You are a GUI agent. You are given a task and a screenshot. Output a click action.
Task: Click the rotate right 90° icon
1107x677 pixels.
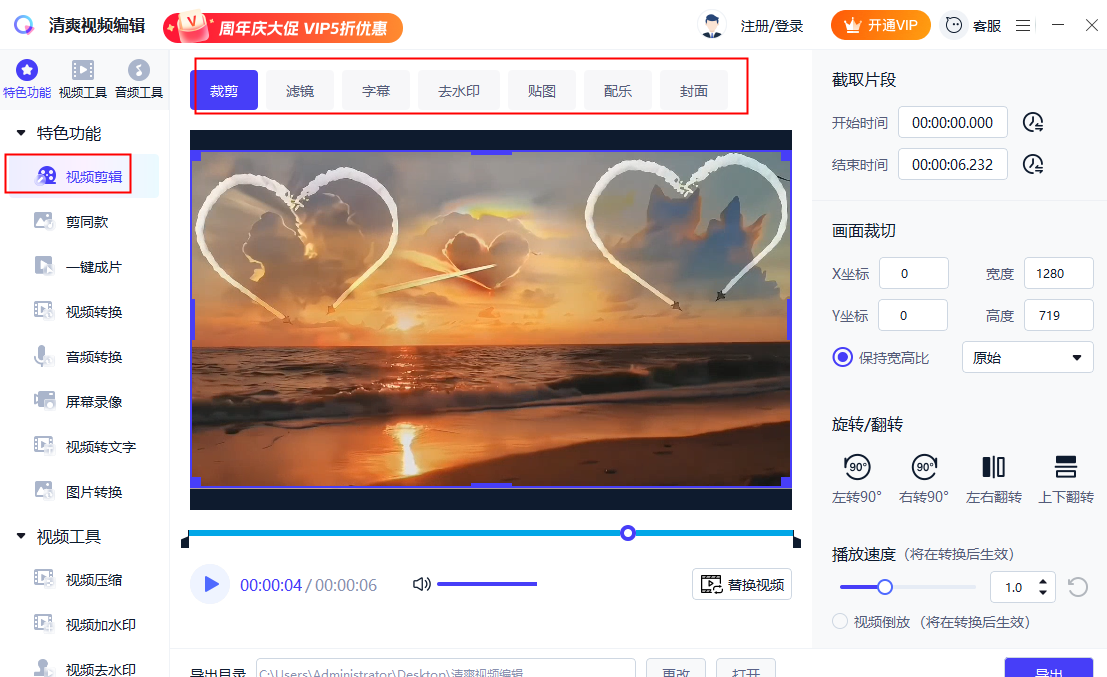click(925, 467)
